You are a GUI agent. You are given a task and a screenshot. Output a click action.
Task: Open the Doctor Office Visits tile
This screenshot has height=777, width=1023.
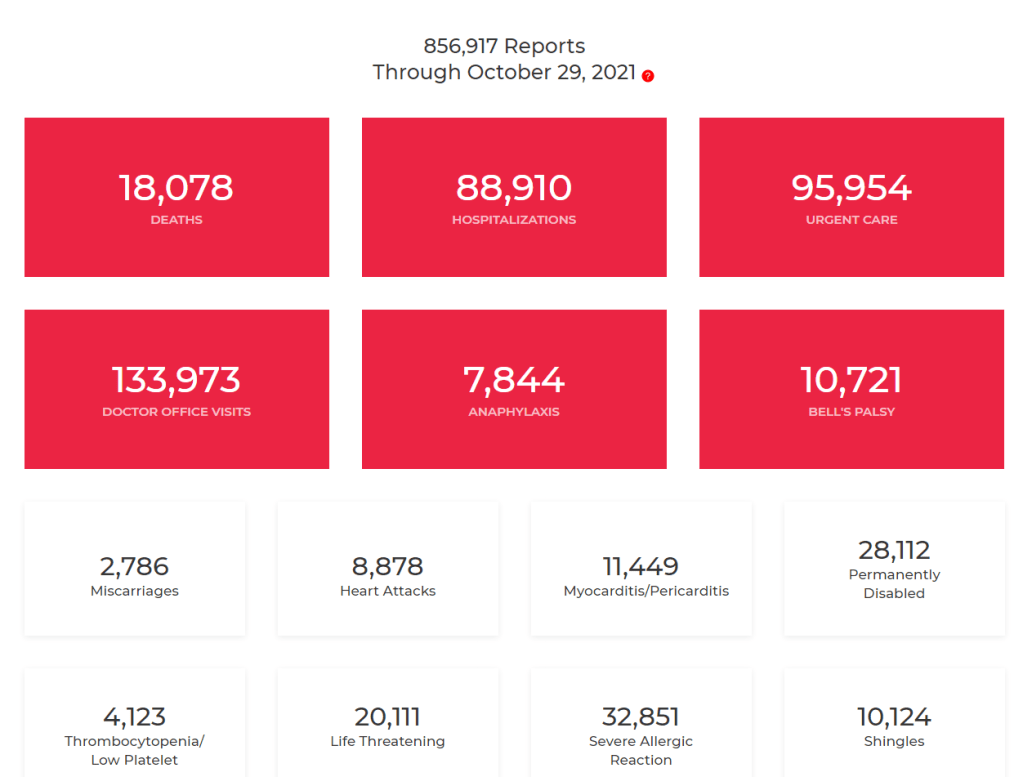(176, 389)
